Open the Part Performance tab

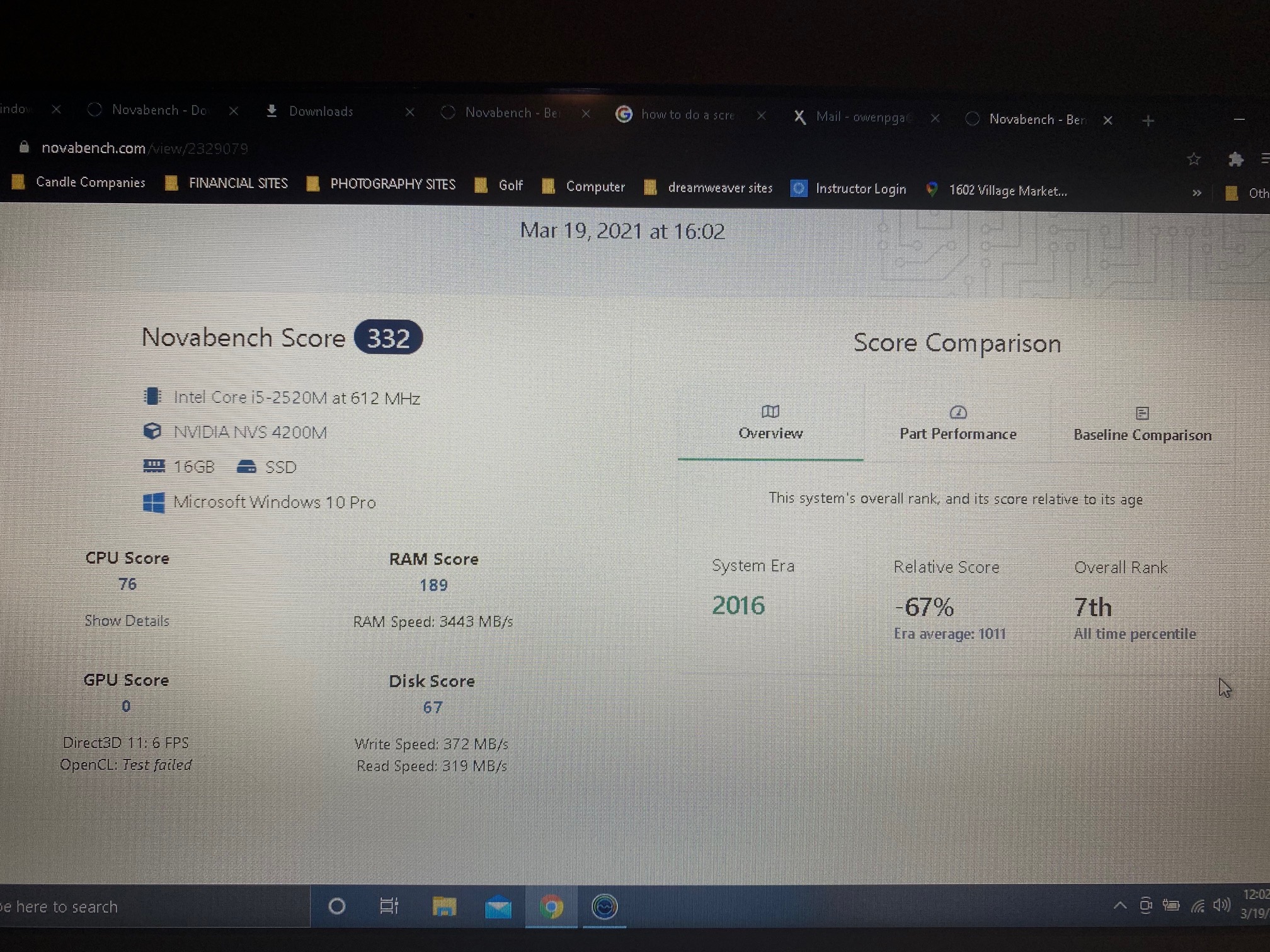coord(958,424)
